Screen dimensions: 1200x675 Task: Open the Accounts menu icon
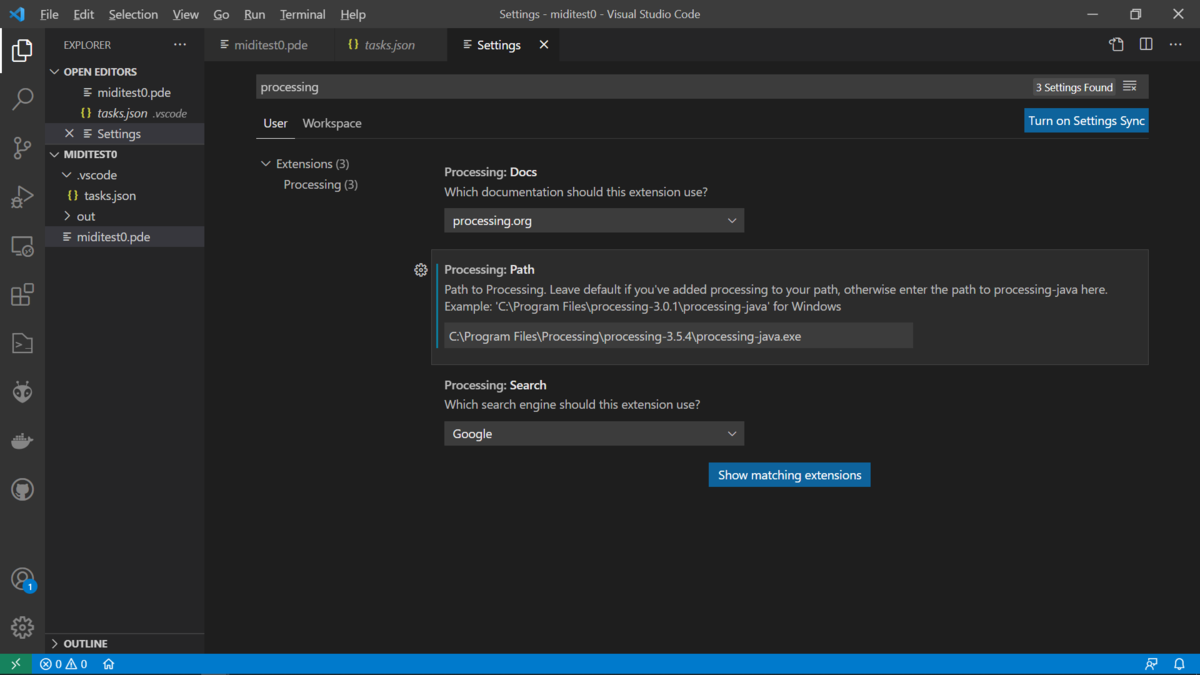(x=22, y=579)
